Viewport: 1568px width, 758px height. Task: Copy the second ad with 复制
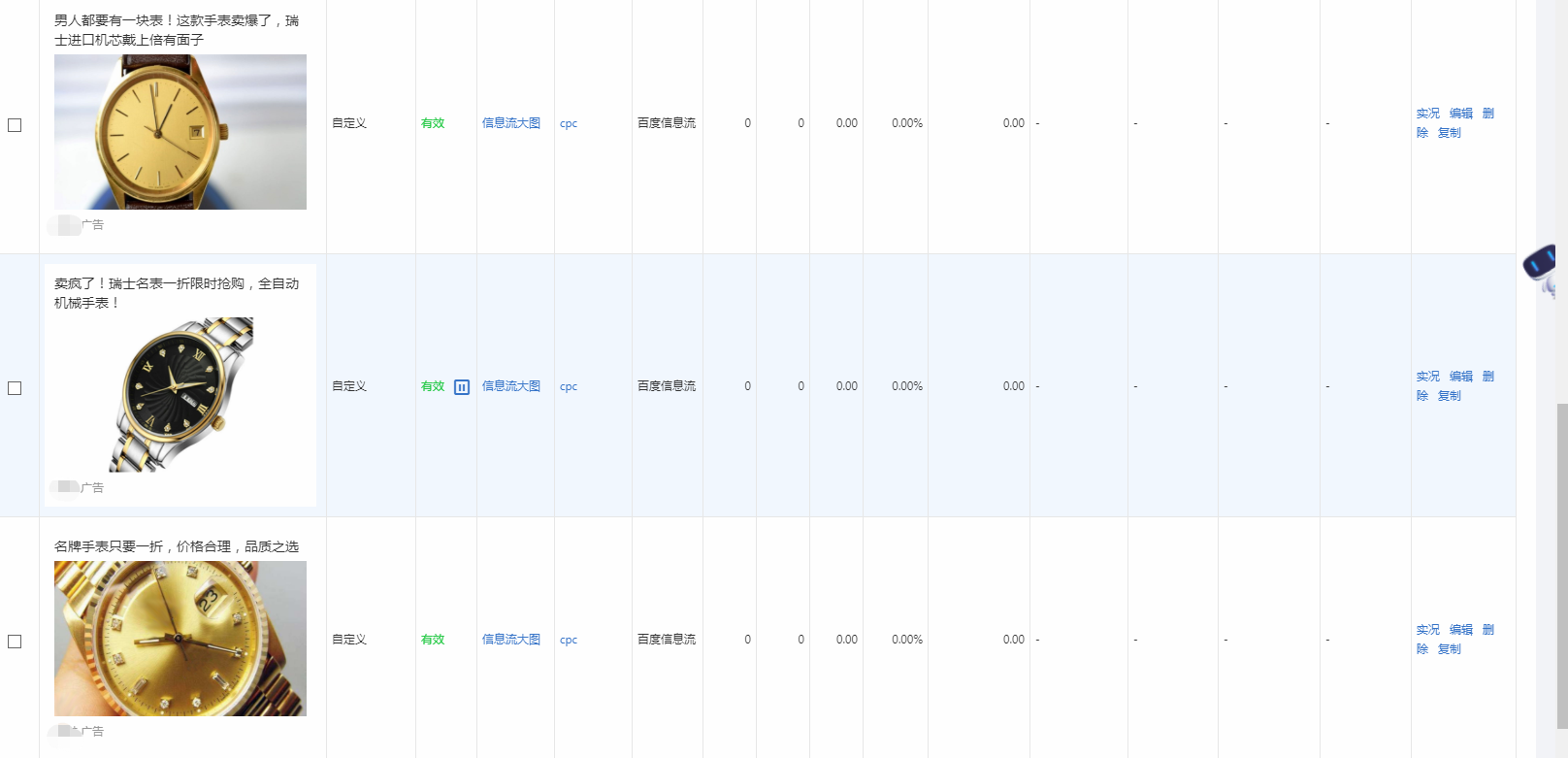point(1449,396)
